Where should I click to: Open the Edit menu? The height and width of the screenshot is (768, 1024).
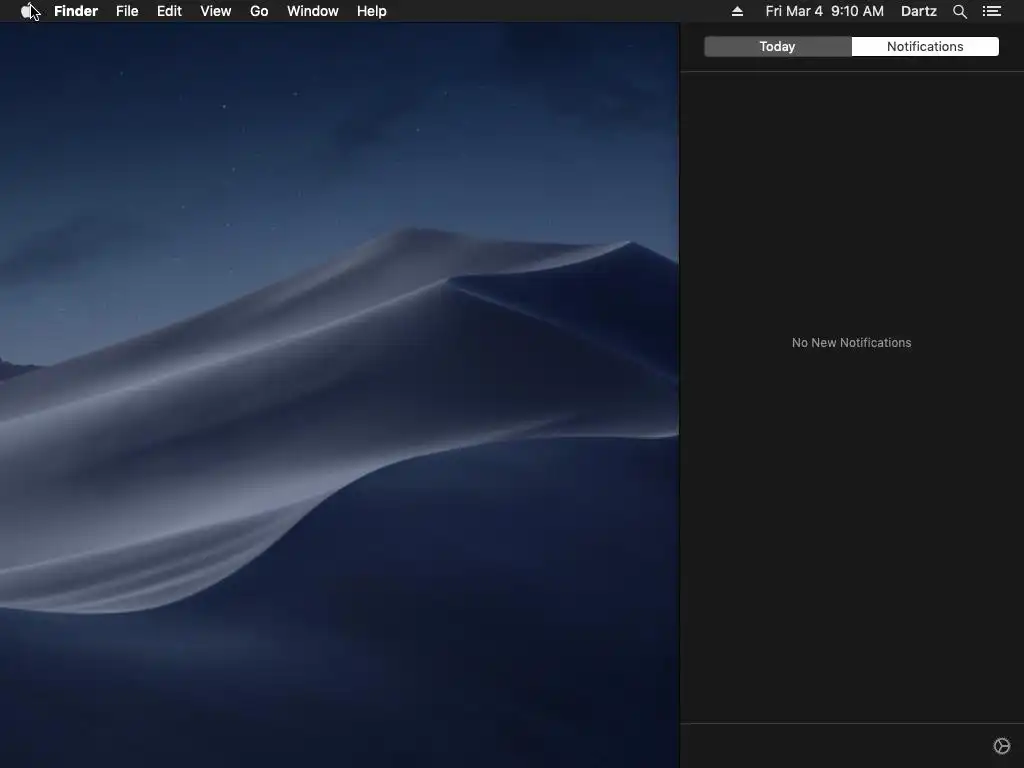[x=169, y=11]
